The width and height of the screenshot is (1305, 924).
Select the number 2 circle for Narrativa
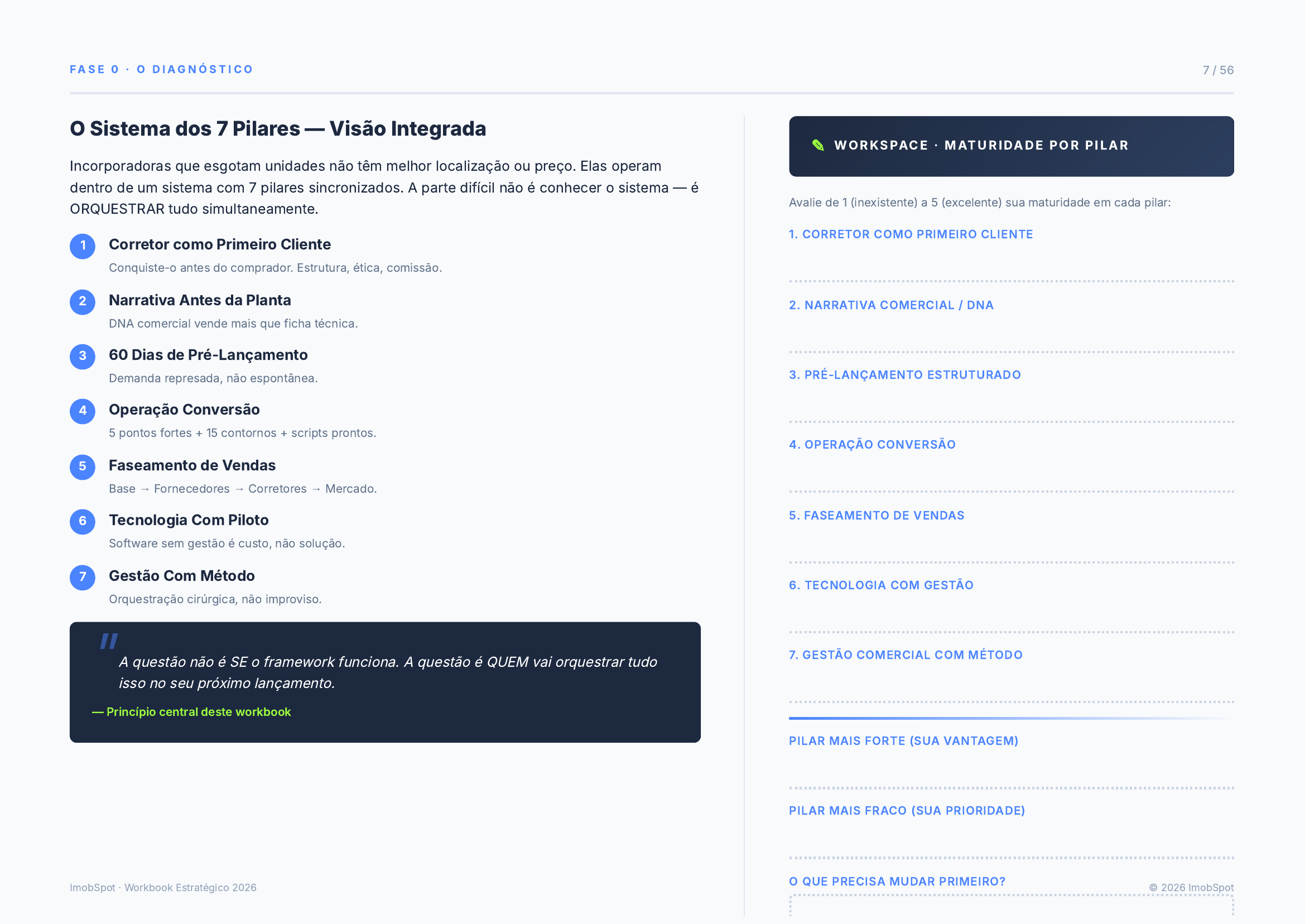pos(83,301)
